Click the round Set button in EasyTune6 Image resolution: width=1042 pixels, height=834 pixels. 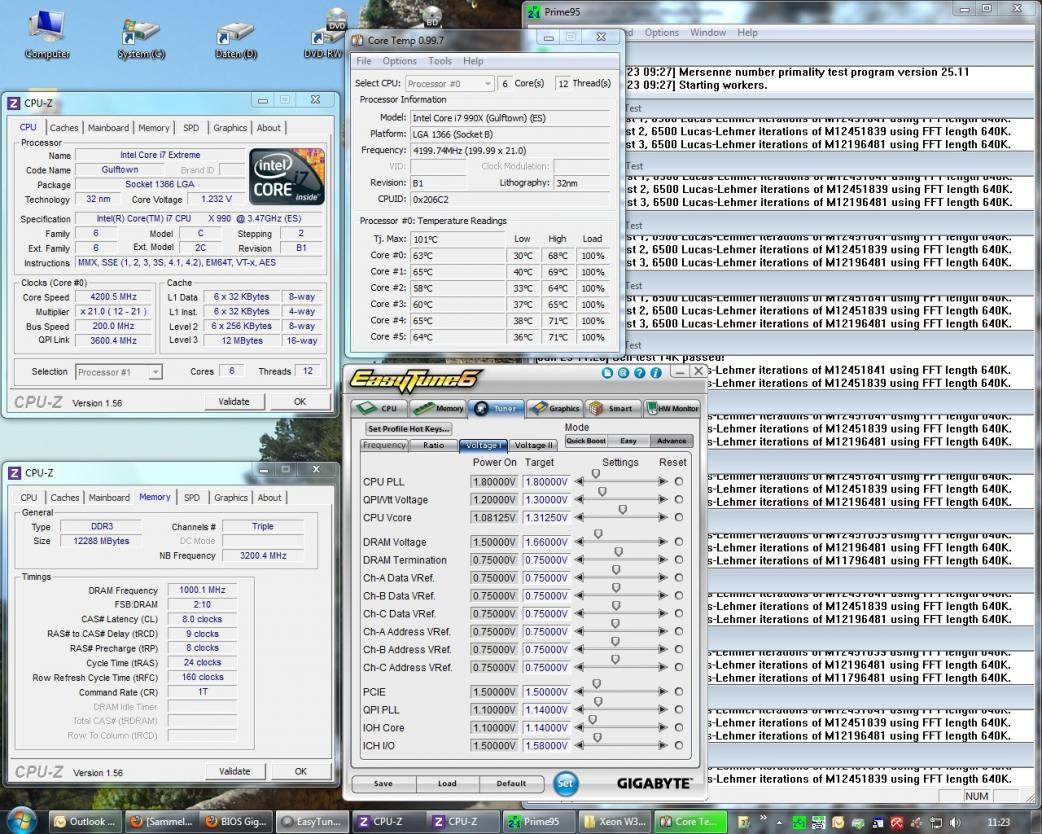[565, 784]
